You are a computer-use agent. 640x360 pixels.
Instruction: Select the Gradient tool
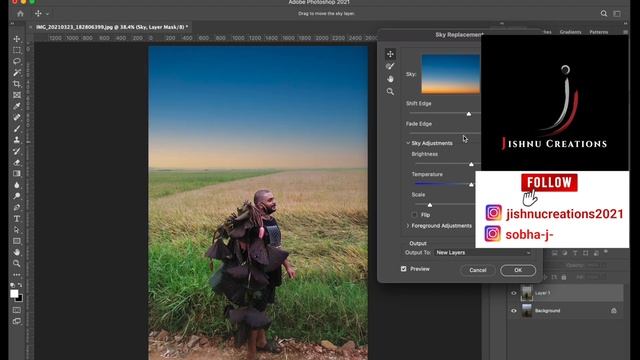[17, 173]
